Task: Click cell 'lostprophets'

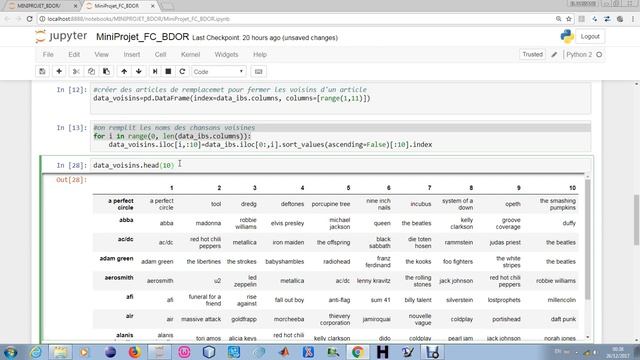Action: (504, 300)
